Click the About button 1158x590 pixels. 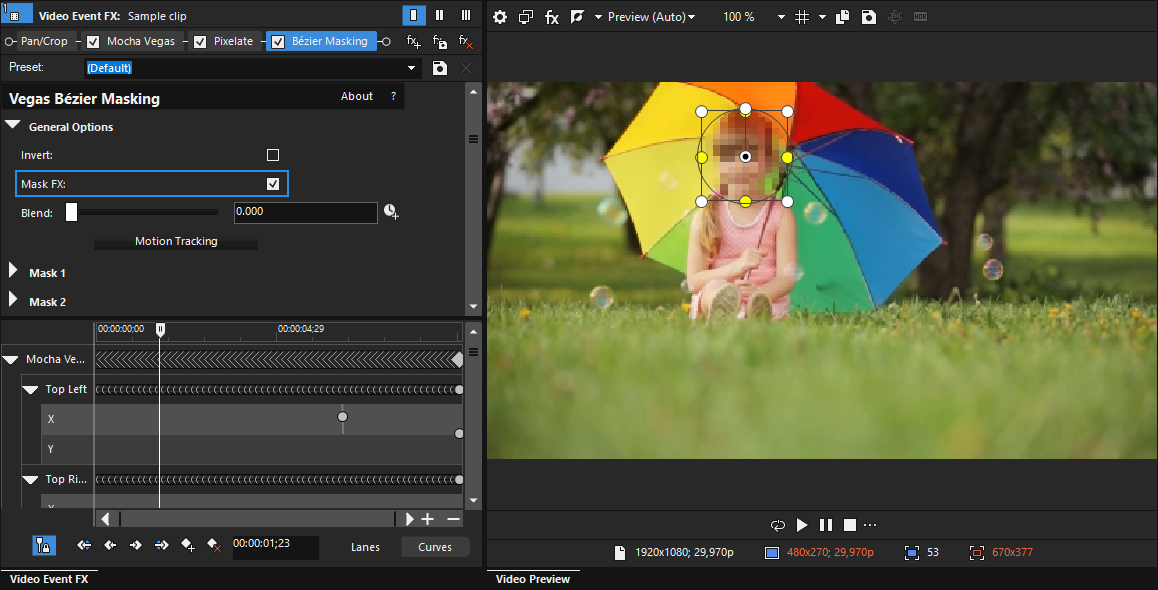click(x=357, y=96)
